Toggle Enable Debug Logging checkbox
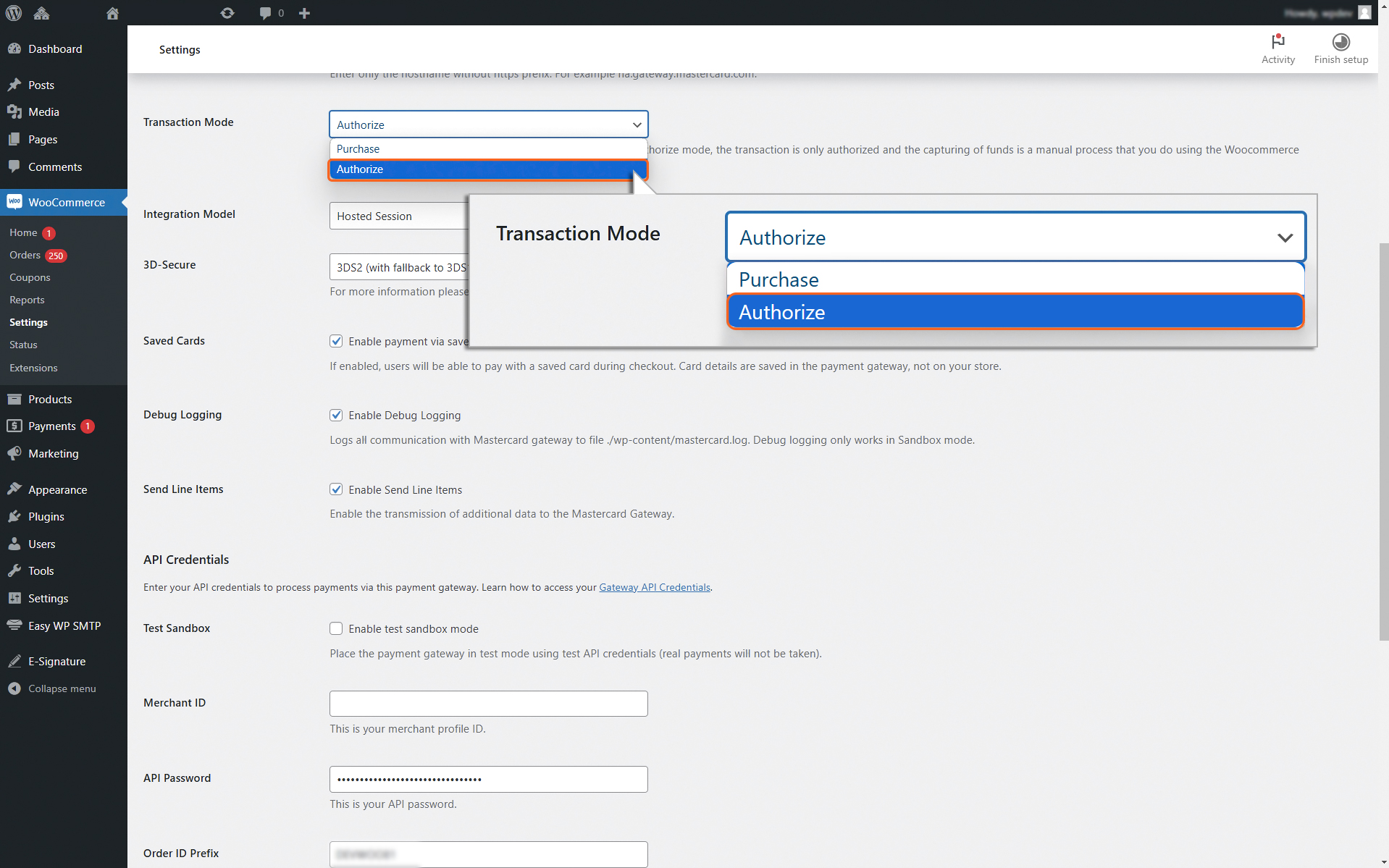The width and height of the screenshot is (1389, 868). click(x=336, y=415)
